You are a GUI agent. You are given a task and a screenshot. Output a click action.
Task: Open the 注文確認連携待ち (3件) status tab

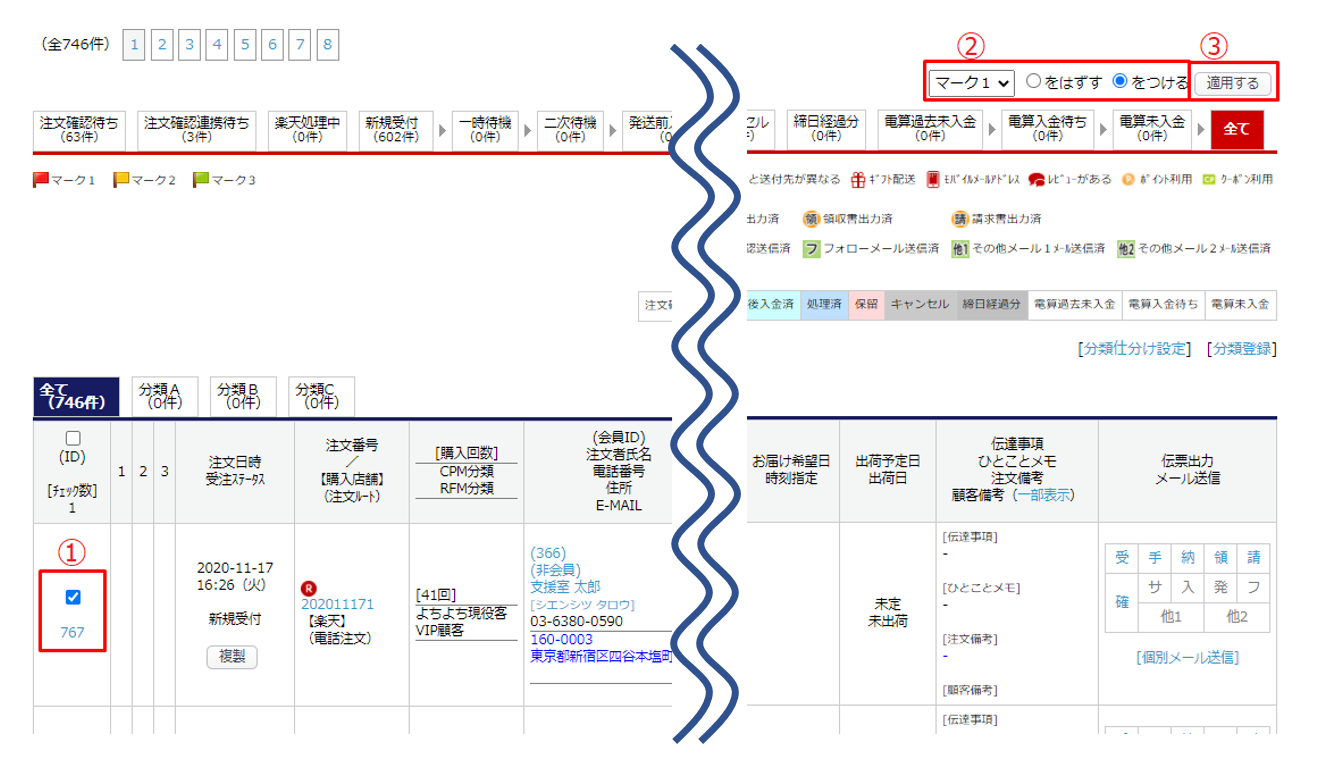(x=197, y=129)
